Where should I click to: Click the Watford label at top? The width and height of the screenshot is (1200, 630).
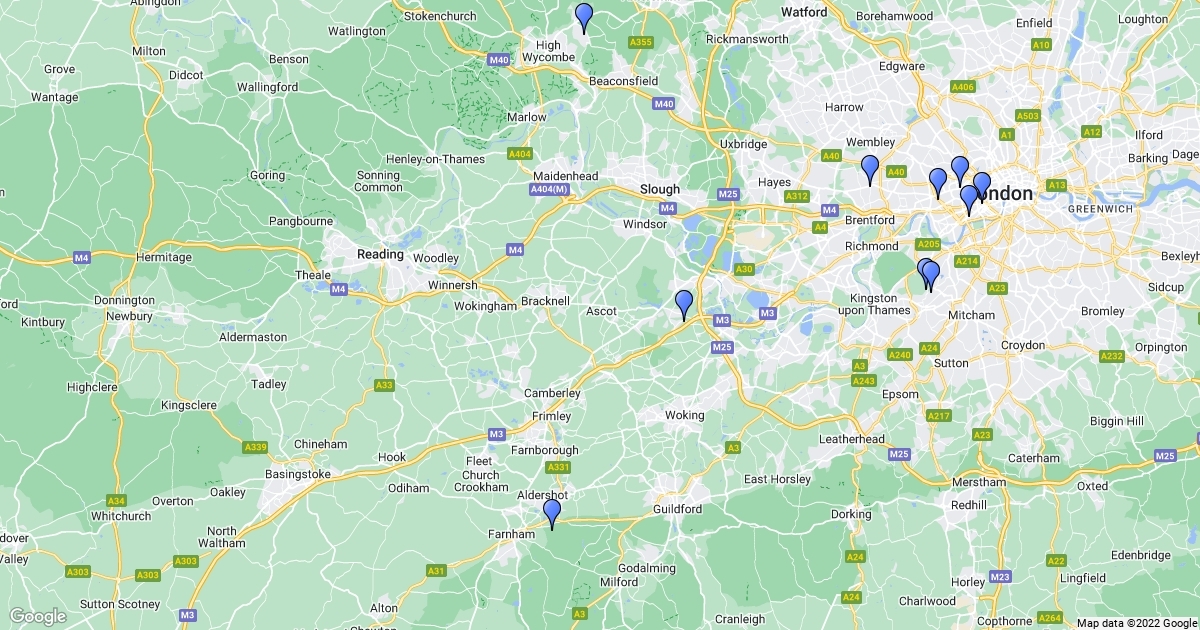click(804, 13)
